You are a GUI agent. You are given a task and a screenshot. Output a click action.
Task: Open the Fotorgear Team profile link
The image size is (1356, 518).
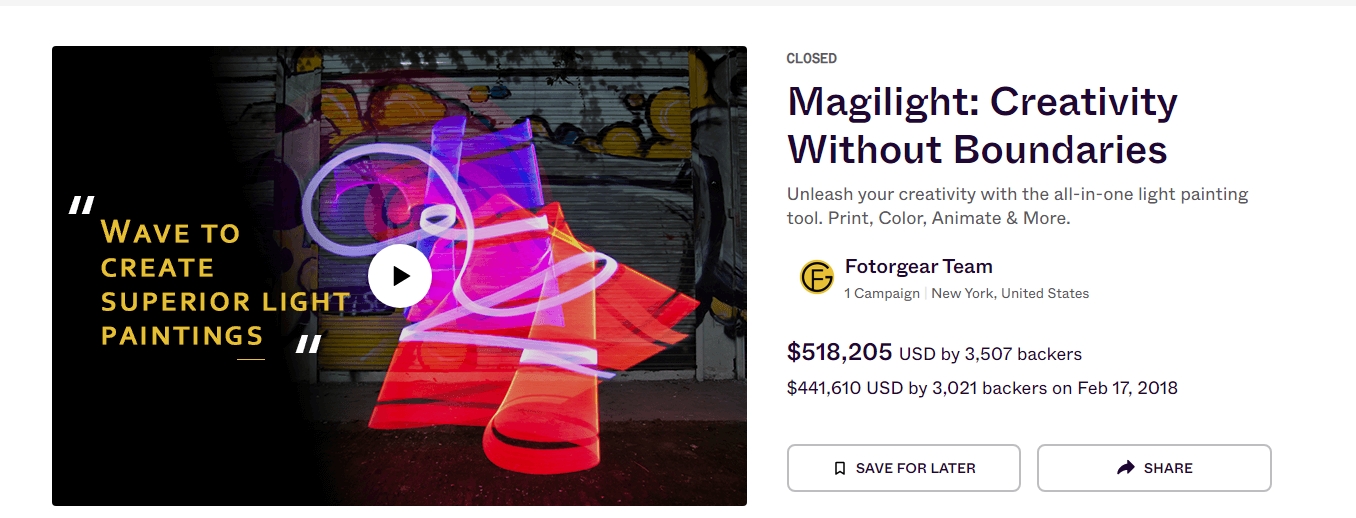pos(918,266)
